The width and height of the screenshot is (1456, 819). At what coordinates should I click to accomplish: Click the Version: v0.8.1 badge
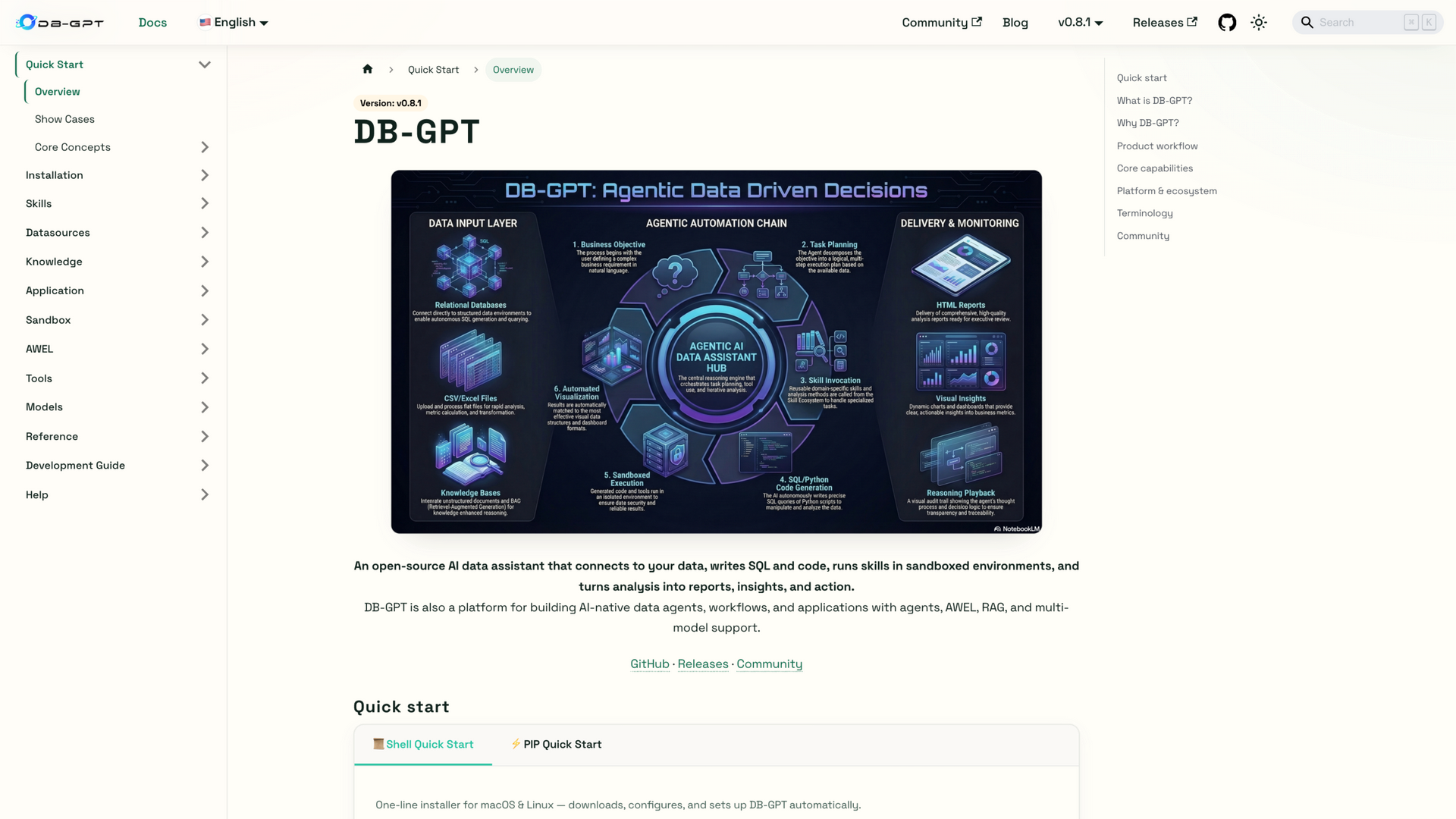pyautogui.click(x=391, y=103)
